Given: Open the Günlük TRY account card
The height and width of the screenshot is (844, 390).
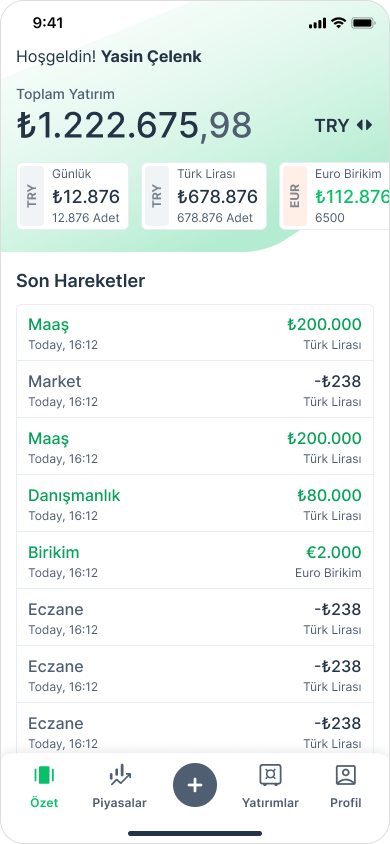Looking at the screenshot, I should tap(73, 196).
